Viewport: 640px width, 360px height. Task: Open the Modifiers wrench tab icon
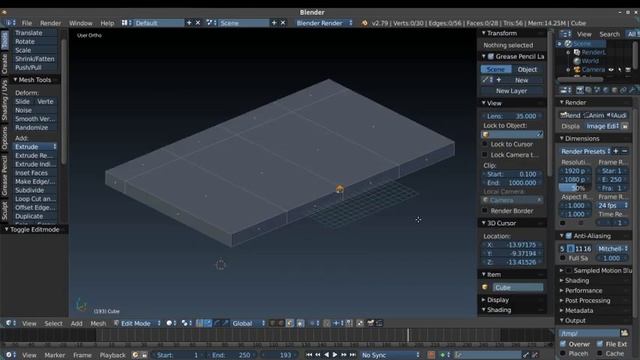click(632, 90)
